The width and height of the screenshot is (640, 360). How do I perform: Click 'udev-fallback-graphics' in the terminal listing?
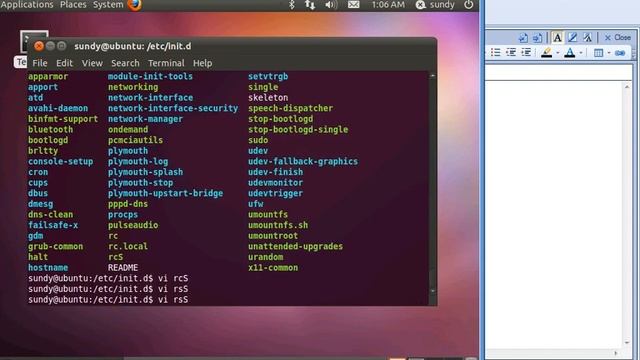(303, 161)
